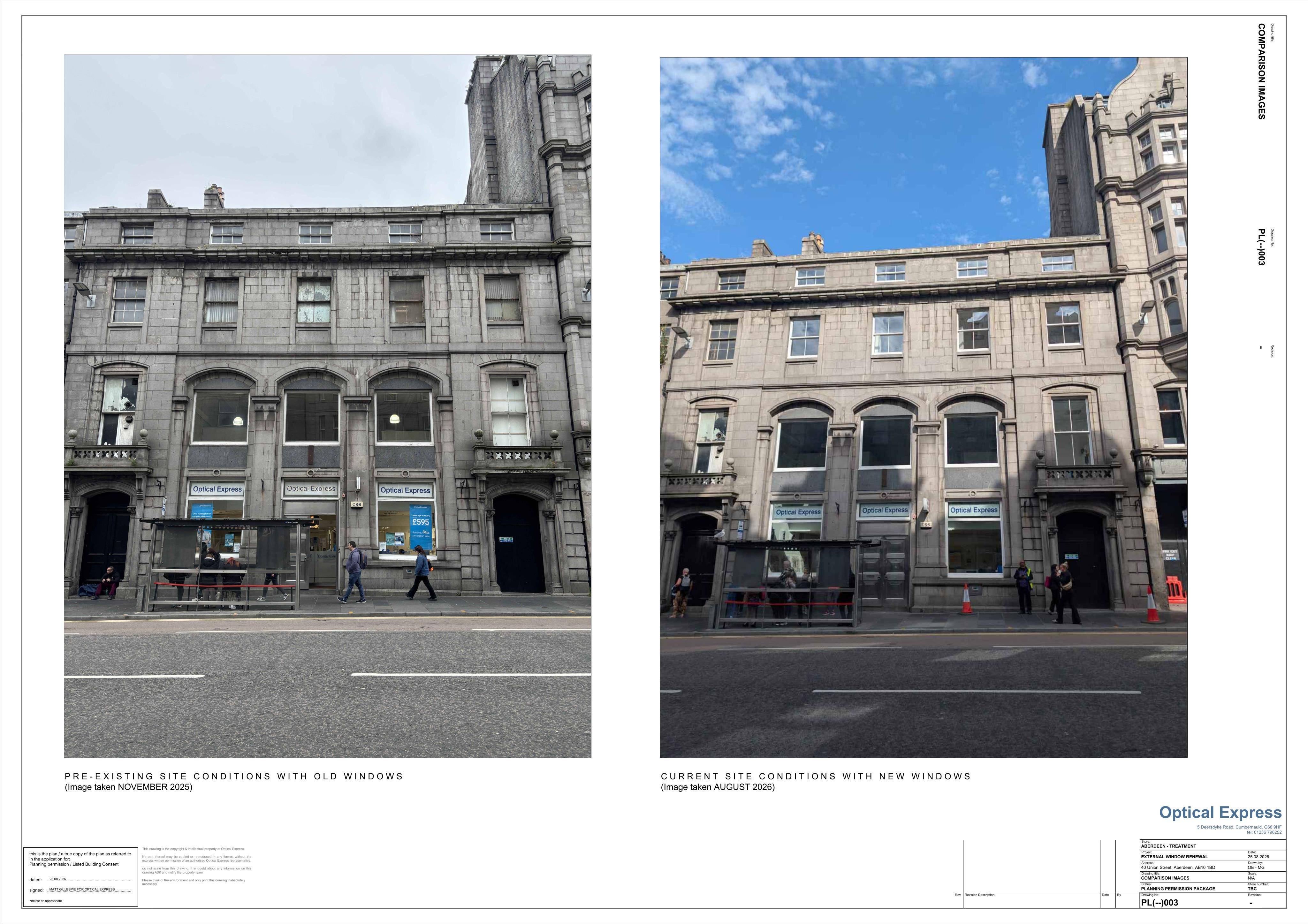Select caption 'PRE-EXISTING SITE CONDITIONS WITH OLD WINDOWS'
This screenshot has width=1308, height=924.
click(x=234, y=776)
